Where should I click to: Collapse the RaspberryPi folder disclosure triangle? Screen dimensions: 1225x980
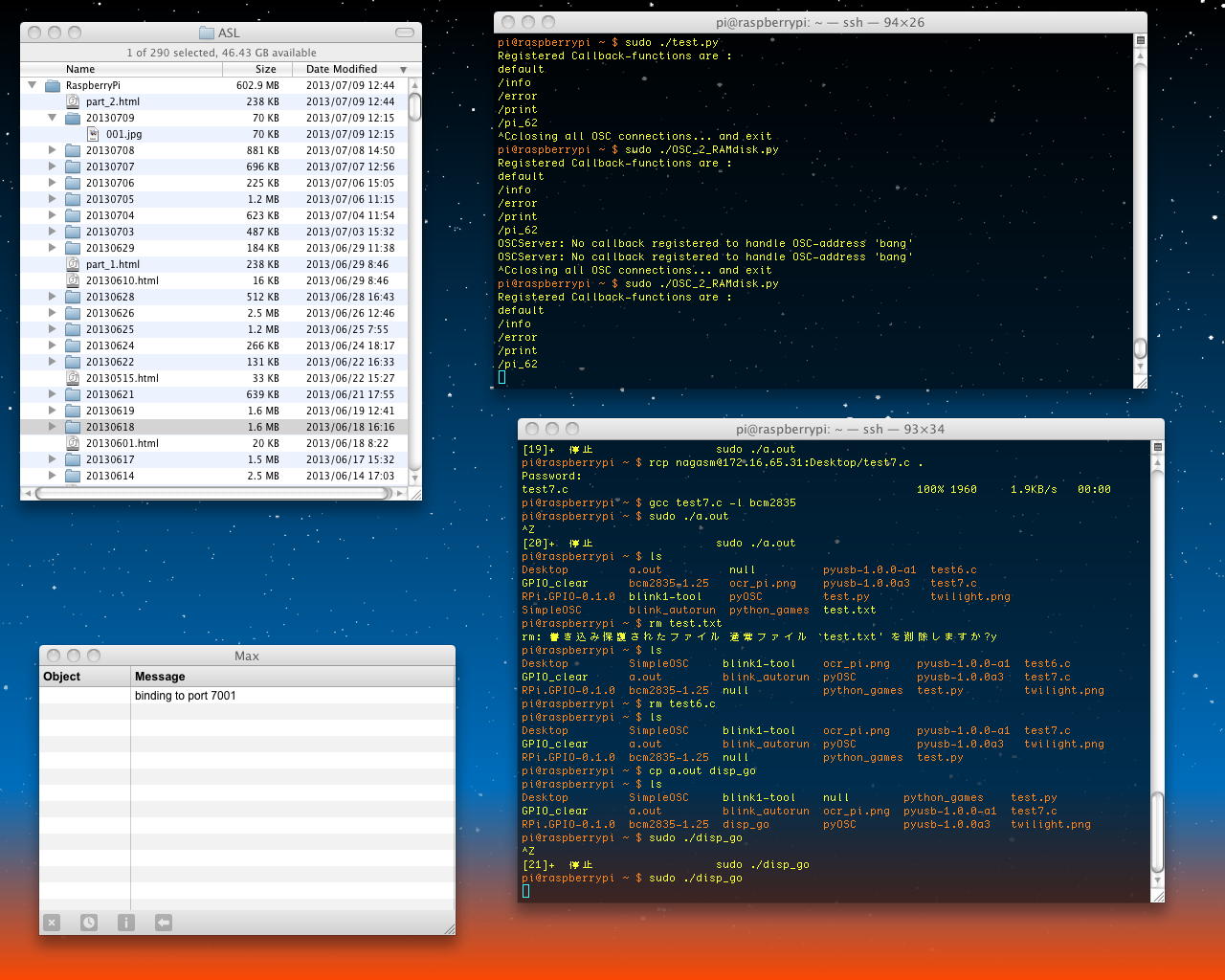[x=33, y=85]
